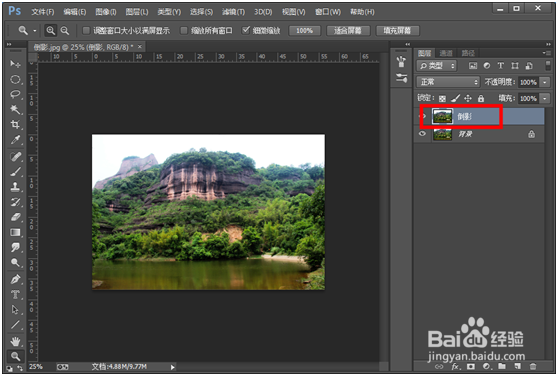The image size is (558, 376).
Task: Open the 图像(I) menu
Action: point(106,12)
